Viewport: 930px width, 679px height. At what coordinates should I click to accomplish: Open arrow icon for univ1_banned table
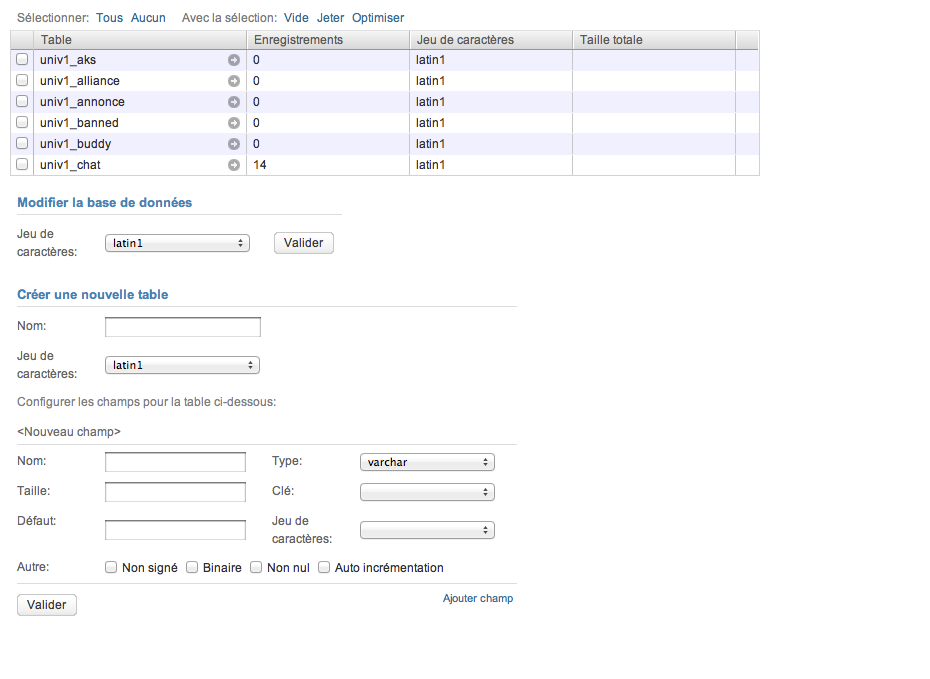(234, 123)
